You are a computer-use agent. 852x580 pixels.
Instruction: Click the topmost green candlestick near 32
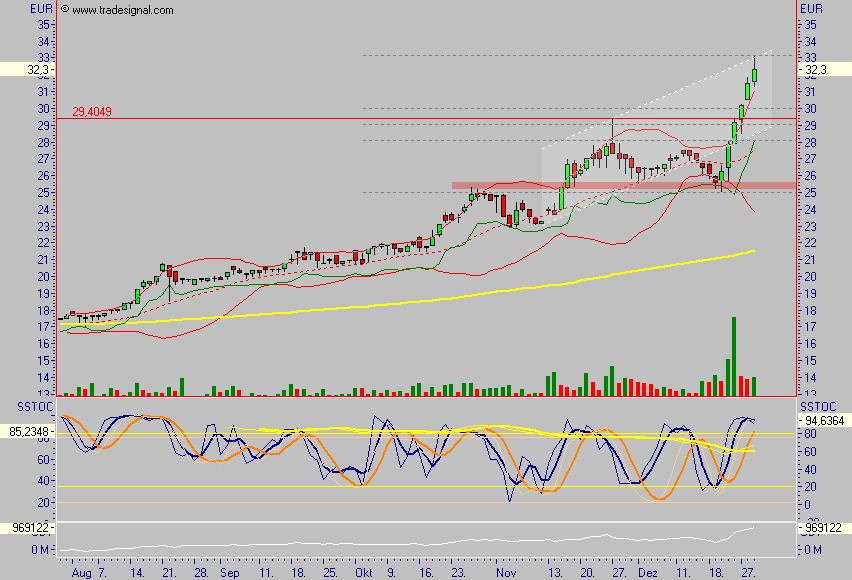pyautogui.click(x=755, y=74)
